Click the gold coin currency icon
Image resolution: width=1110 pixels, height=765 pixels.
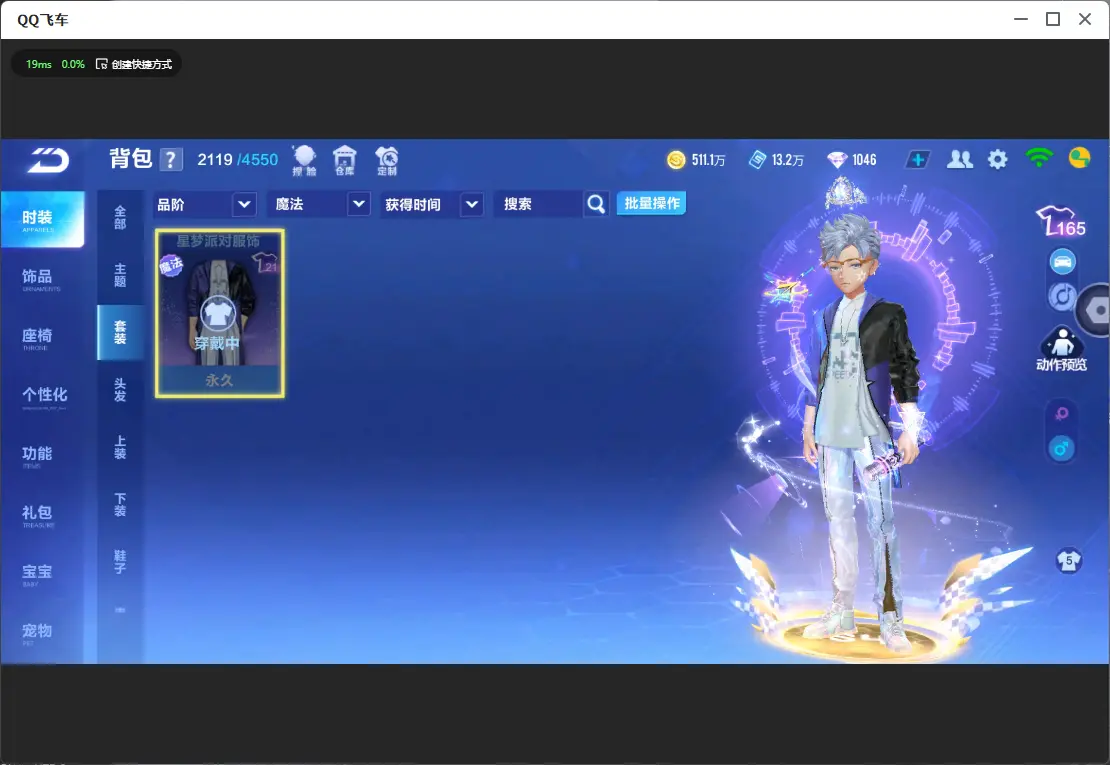pos(676,160)
